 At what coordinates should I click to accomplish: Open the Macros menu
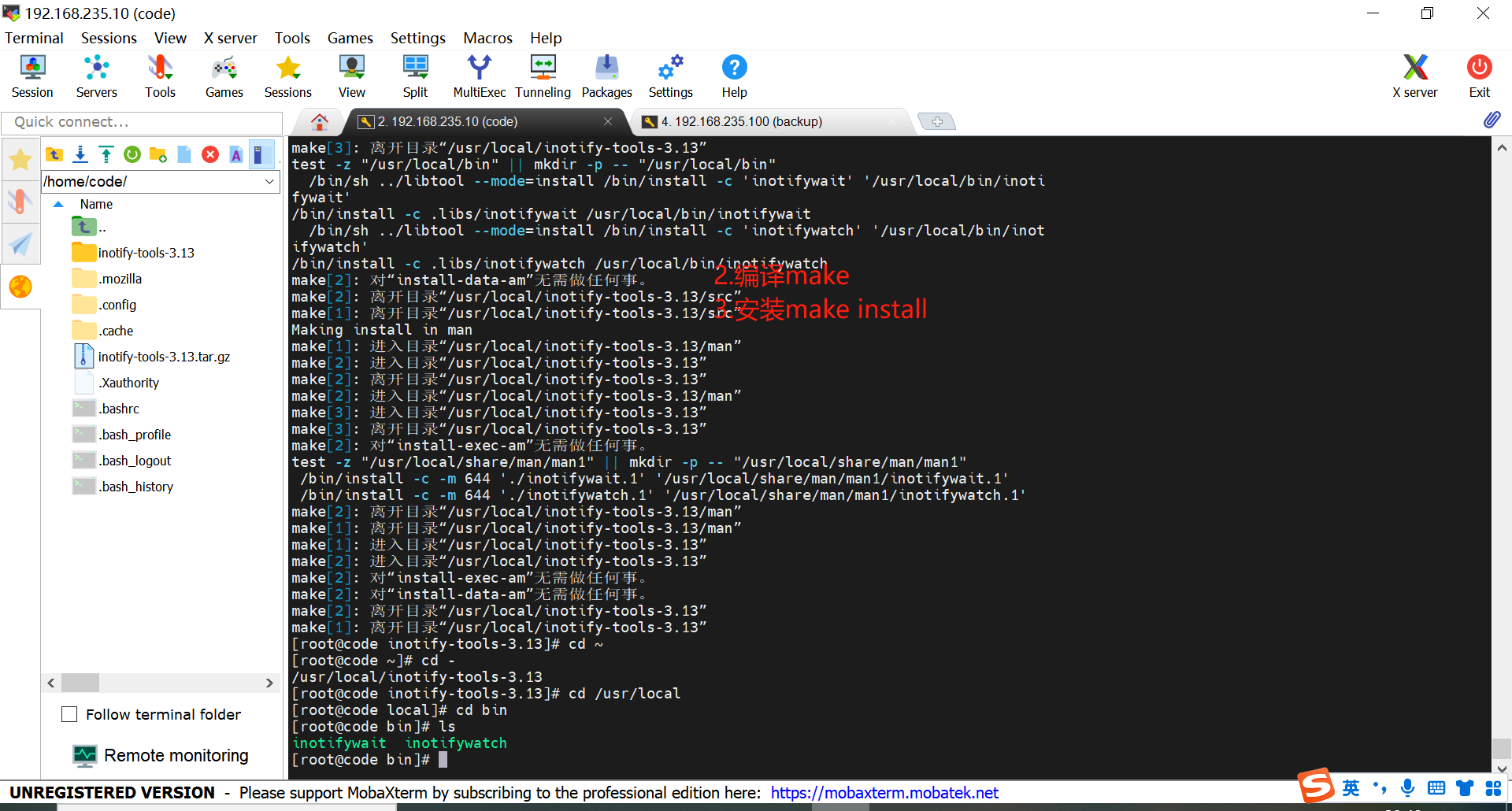pyautogui.click(x=487, y=38)
